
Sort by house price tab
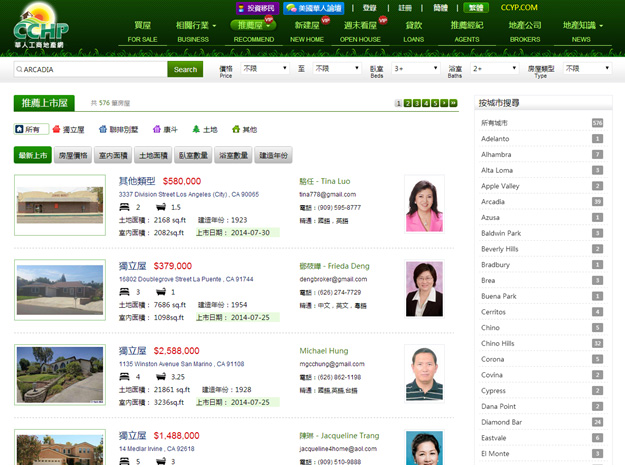pyautogui.click(x=73, y=155)
